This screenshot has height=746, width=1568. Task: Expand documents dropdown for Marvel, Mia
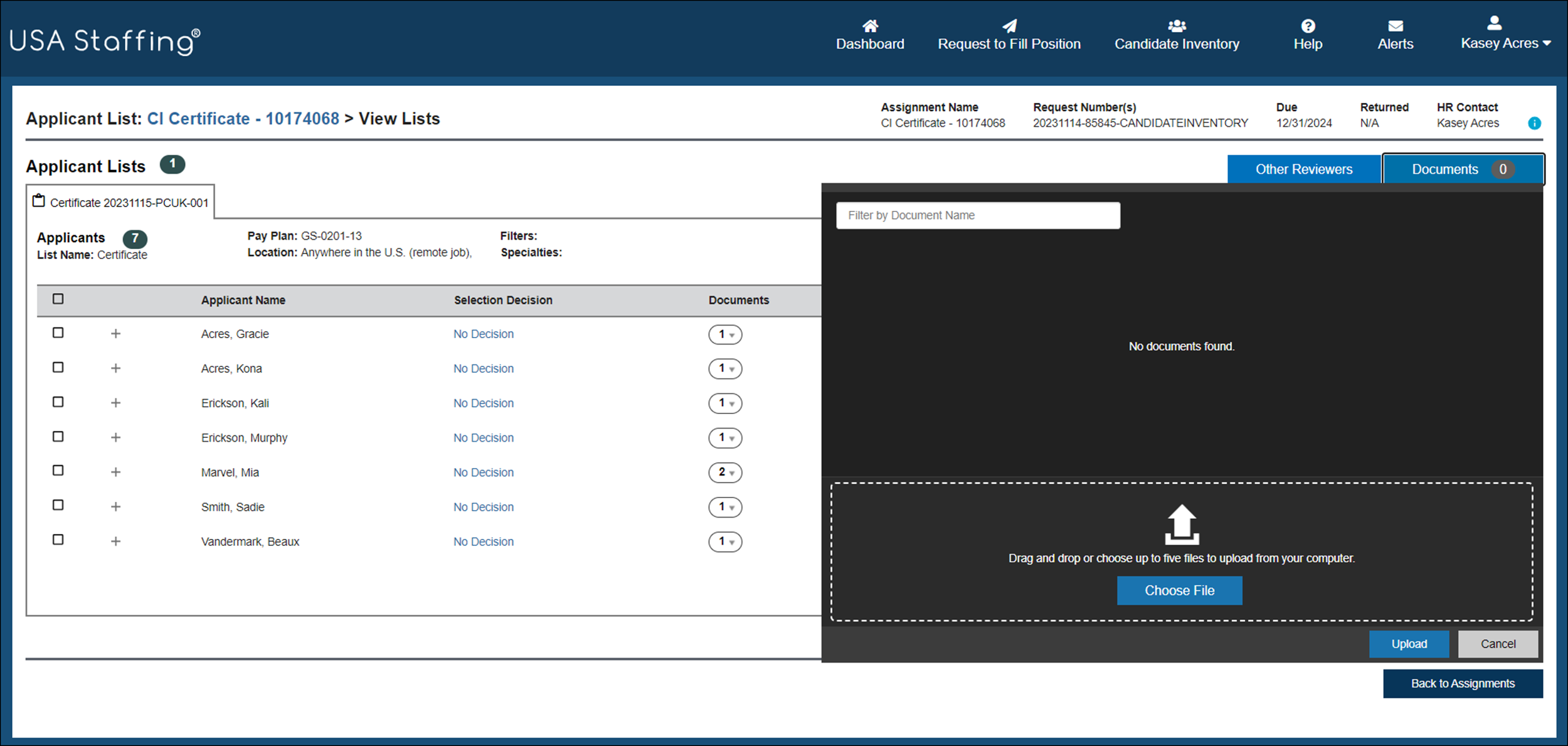tap(725, 472)
